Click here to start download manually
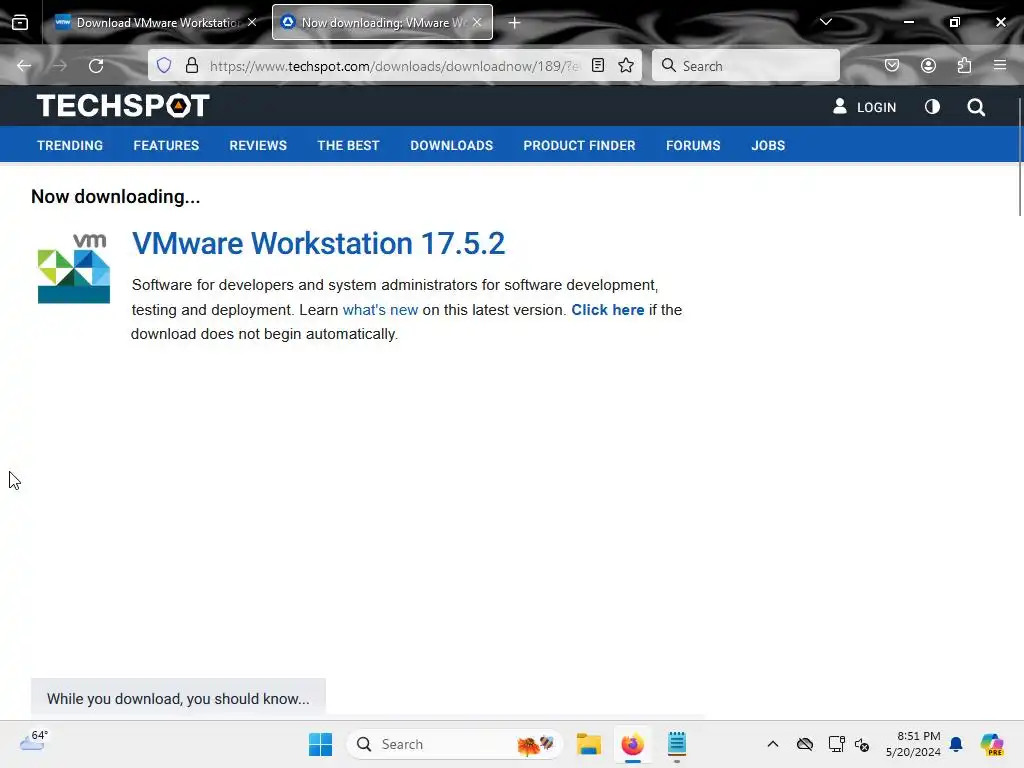 [x=607, y=310]
